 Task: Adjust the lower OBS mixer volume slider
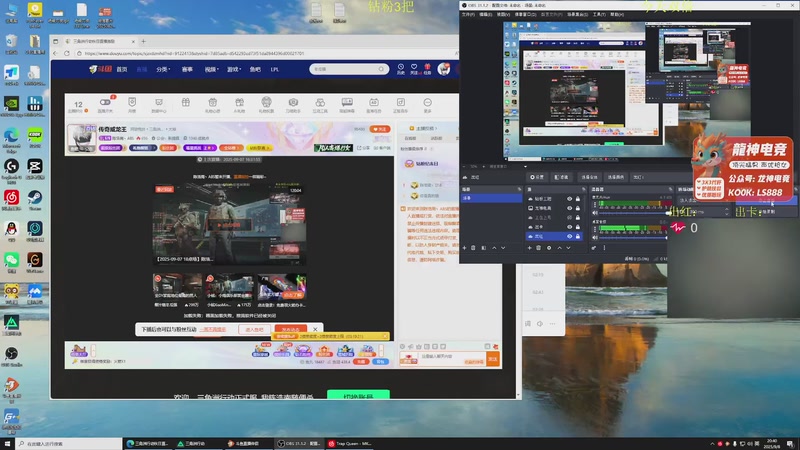634,238
